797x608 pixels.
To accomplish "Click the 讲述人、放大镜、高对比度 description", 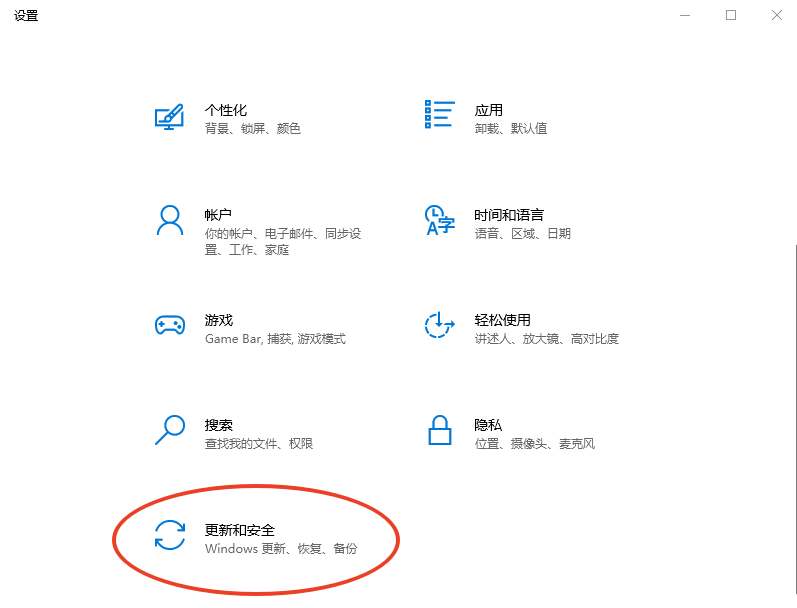I will click(546, 339).
